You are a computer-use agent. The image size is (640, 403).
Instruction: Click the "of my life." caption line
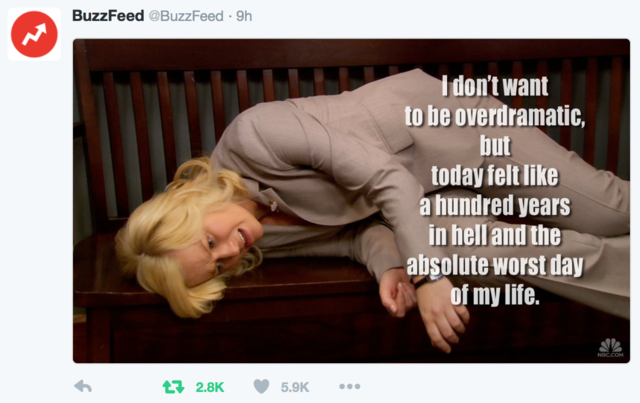tap(495, 295)
